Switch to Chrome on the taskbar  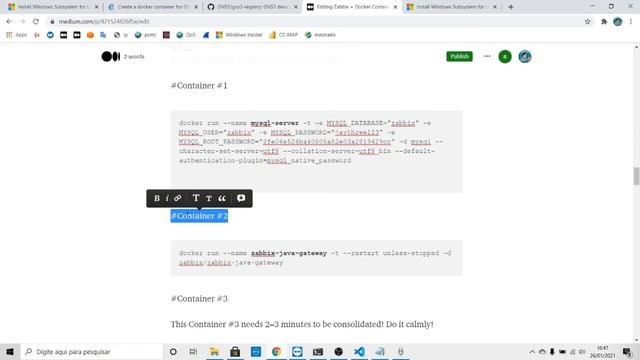(276, 351)
